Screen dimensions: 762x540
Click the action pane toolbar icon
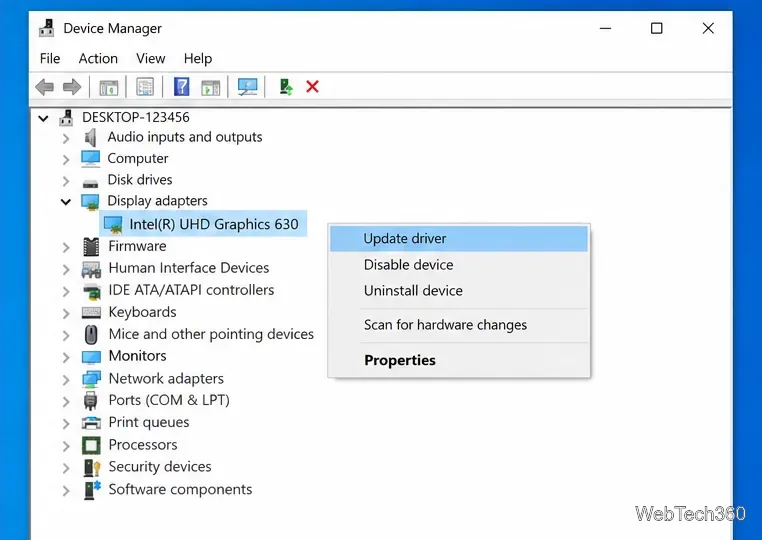(x=210, y=87)
